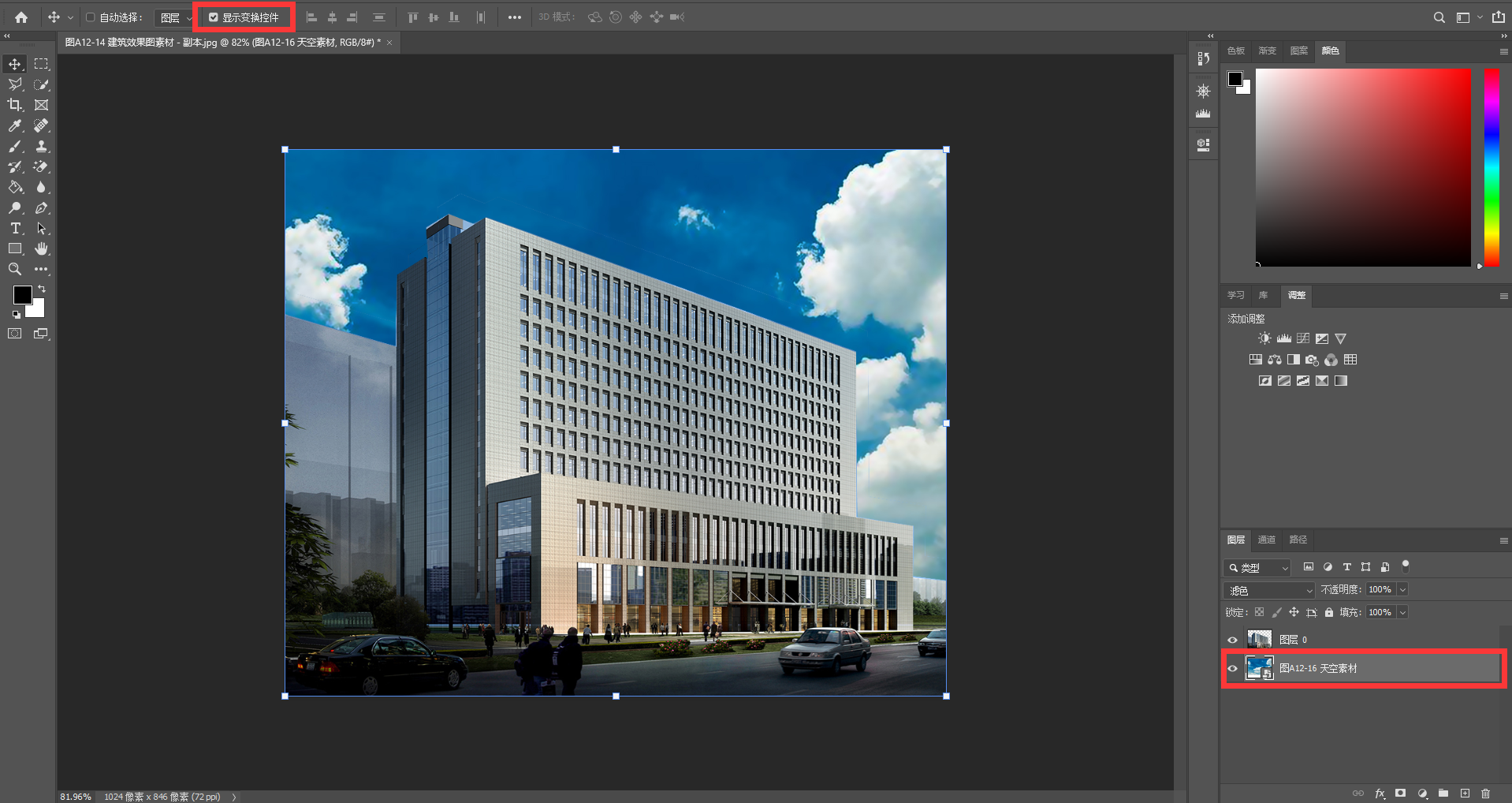Select the Pen tool
The image size is (1512, 803).
point(41,207)
